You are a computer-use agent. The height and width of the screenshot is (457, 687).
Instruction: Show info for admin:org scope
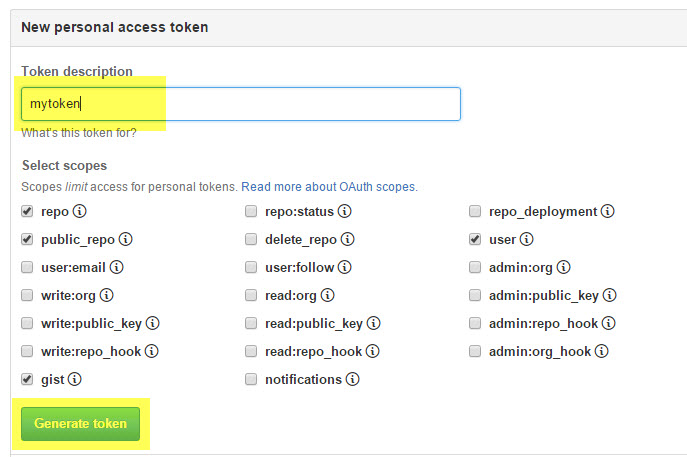[563, 267]
